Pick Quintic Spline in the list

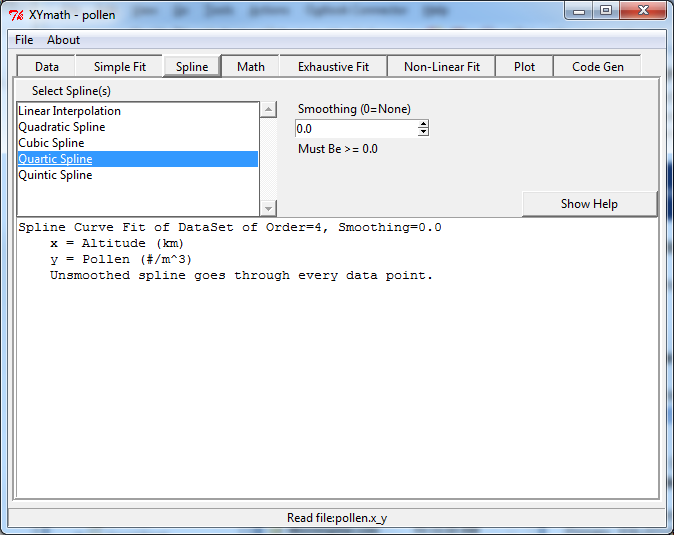(x=56, y=175)
